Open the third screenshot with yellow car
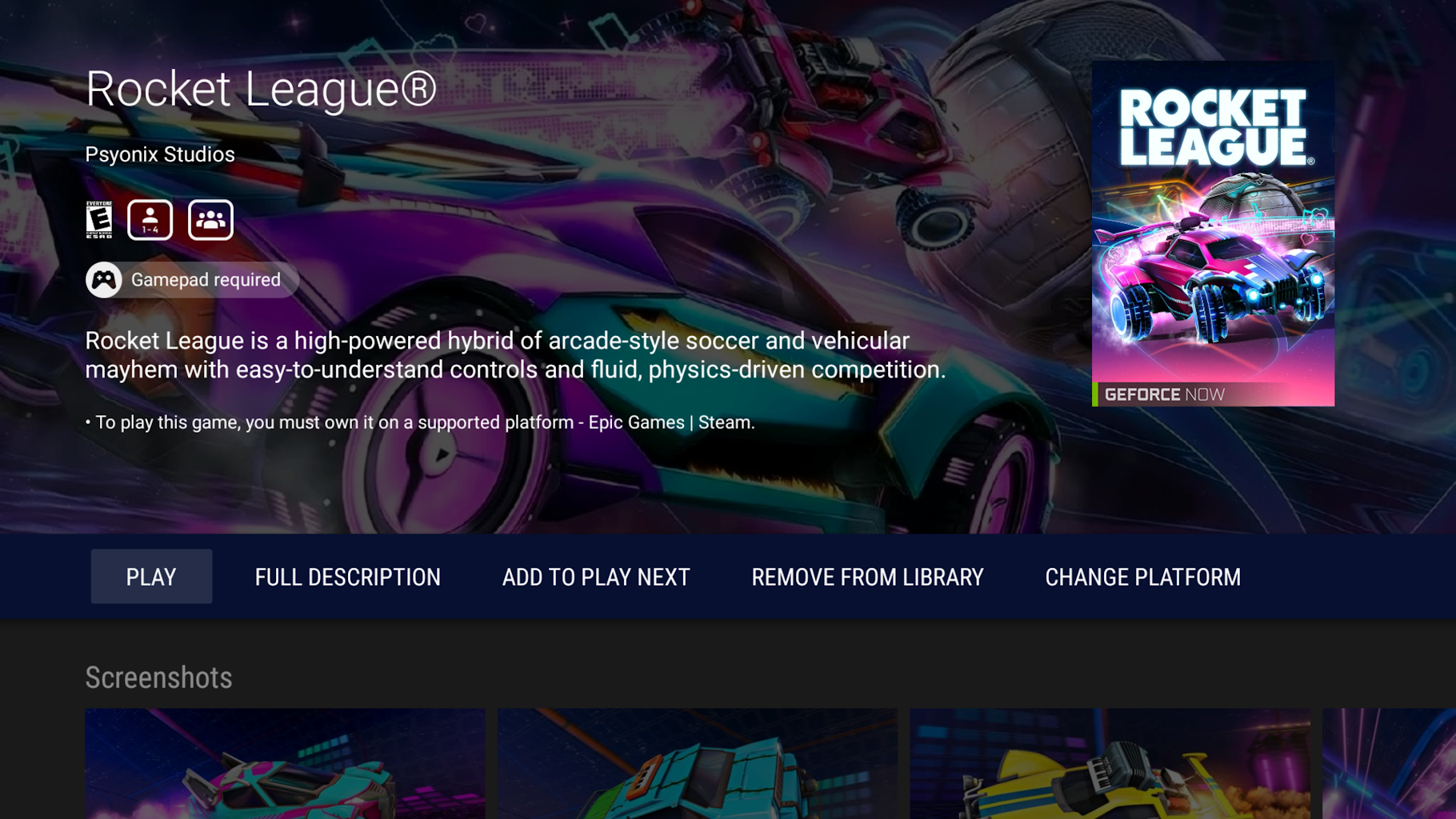 [1110, 763]
